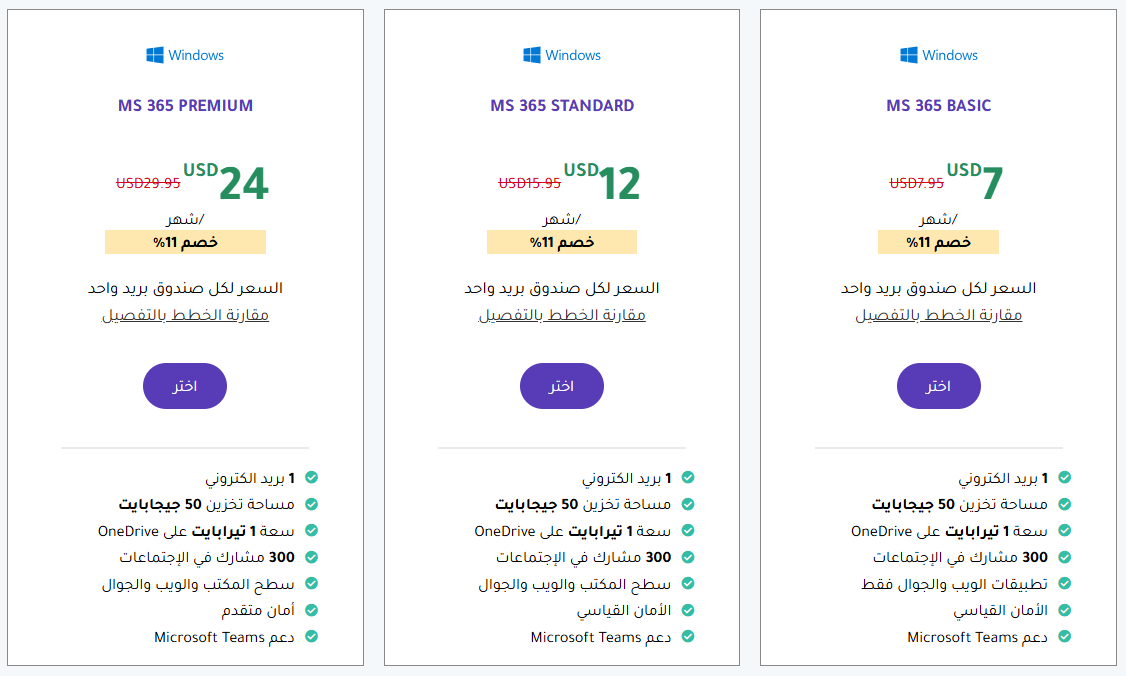This screenshot has width=1126, height=676.
Task: Open detailed plan comparison link under Premium
Action: tap(185, 315)
